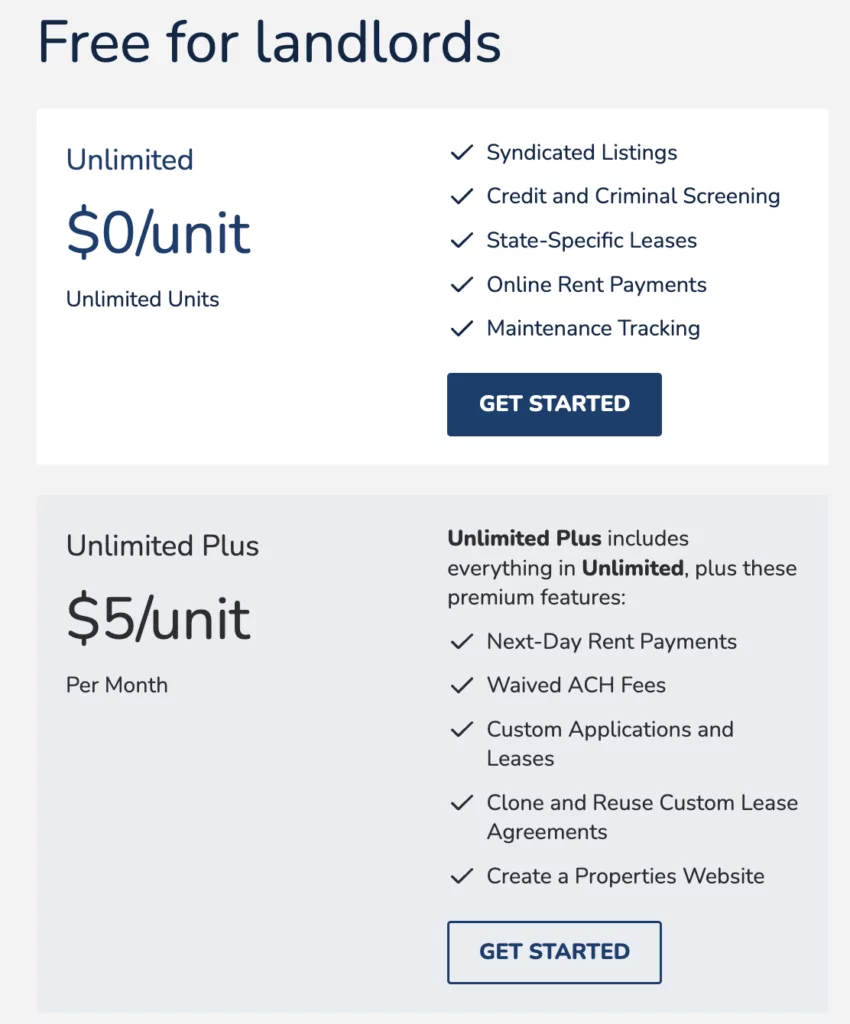Viewport: 850px width, 1024px height.
Task: Click checkmark icon next to State-Specific Leases
Action: tap(462, 241)
